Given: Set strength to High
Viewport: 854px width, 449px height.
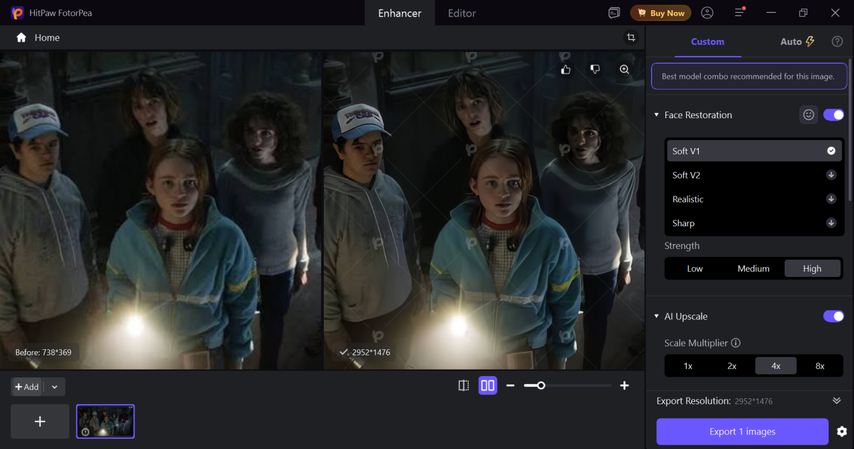Looking at the screenshot, I should [x=812, y=269].
